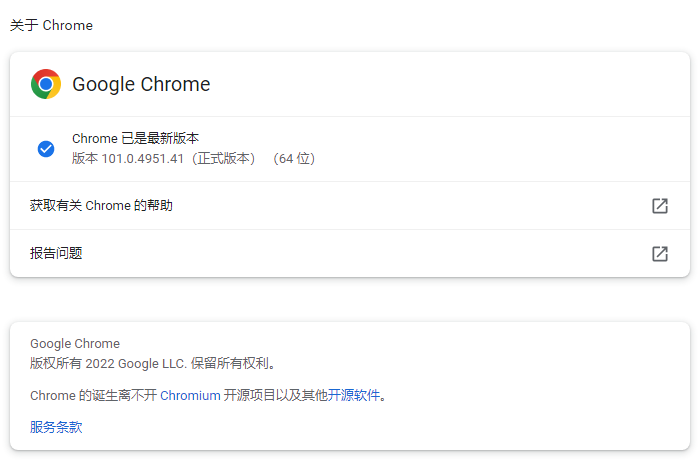This screenshot has height=460, width=700.
Task: Select the 报告问题 label
Action: [x=56, y=254]
